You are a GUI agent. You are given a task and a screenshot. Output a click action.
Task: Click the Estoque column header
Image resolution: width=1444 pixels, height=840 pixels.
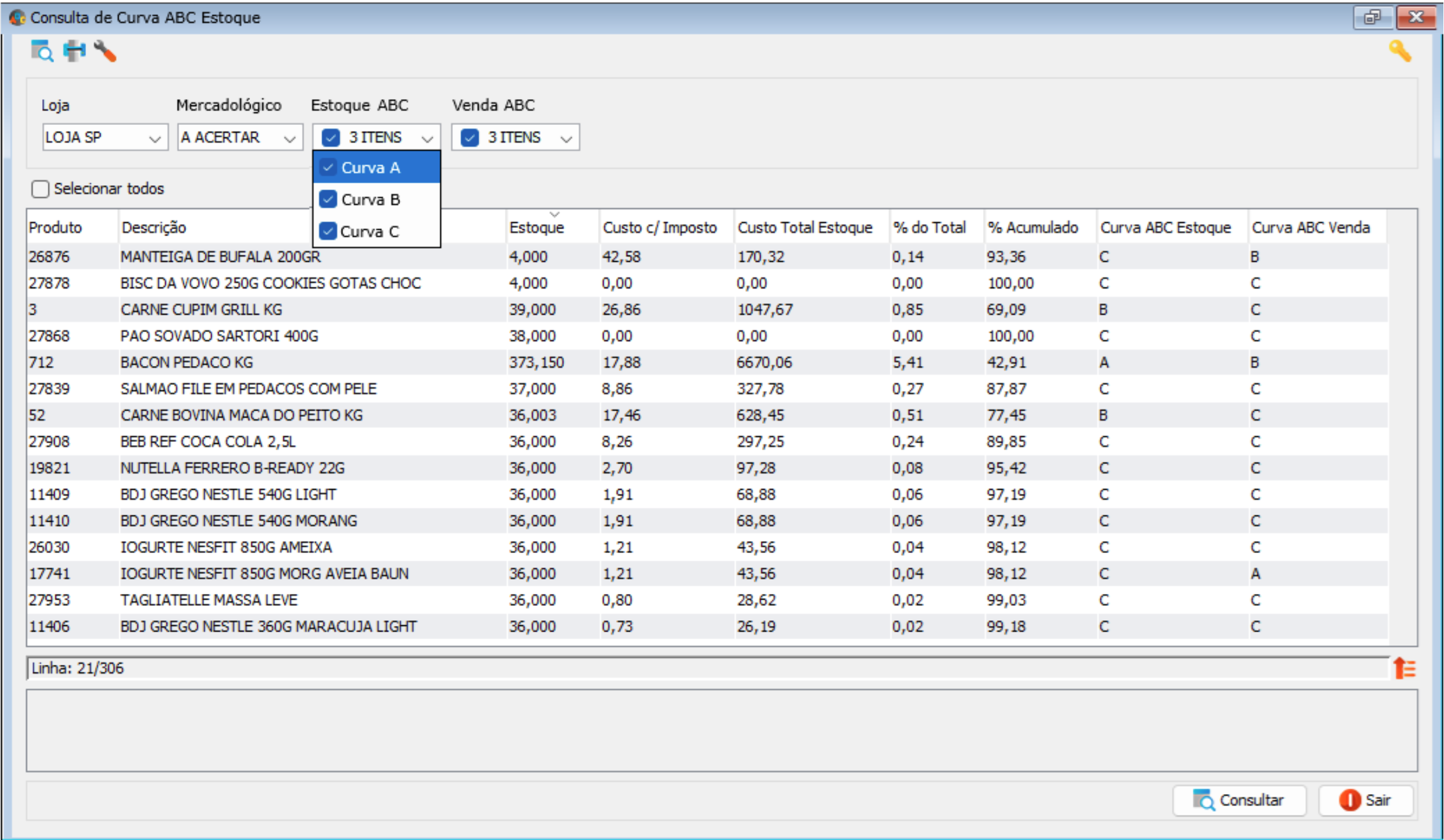pyautogui.click(x=537, y=227)
